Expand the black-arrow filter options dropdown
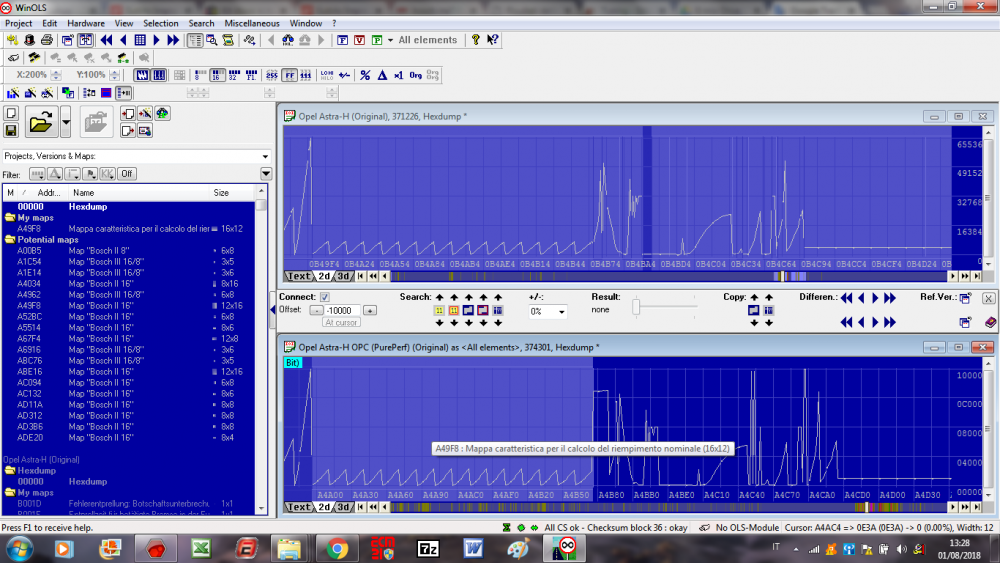1000x563 pixels. [x=266, y=173]
